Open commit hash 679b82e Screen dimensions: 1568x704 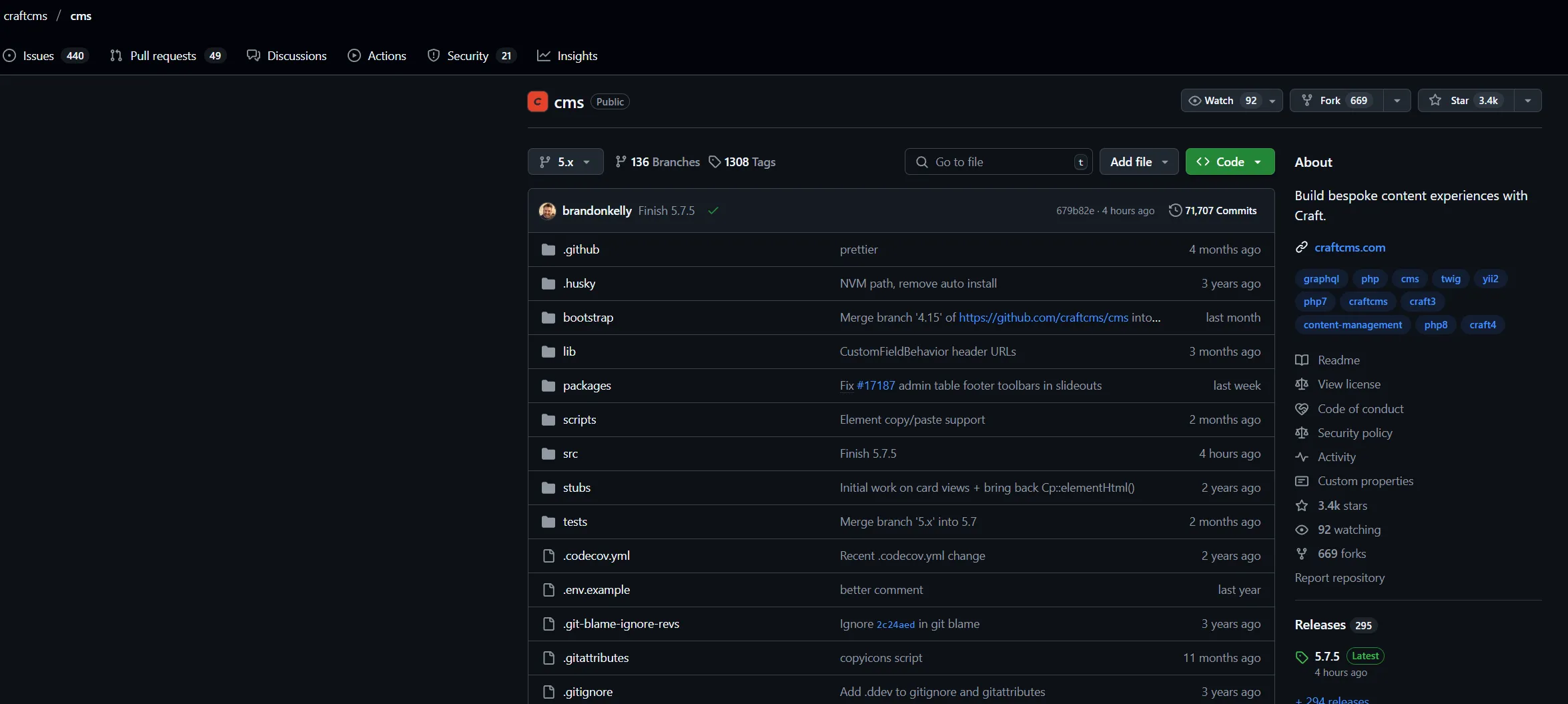click(1075, 211)
